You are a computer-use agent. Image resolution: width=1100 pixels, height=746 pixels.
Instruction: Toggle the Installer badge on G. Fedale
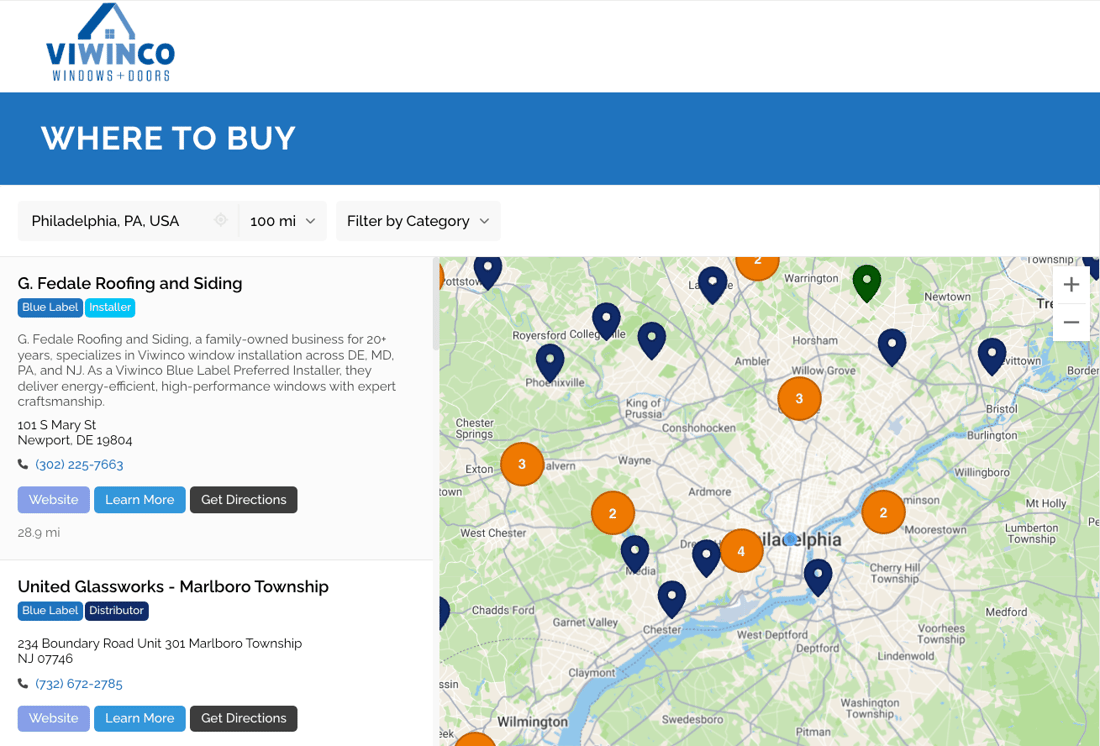tap(110, 307)
